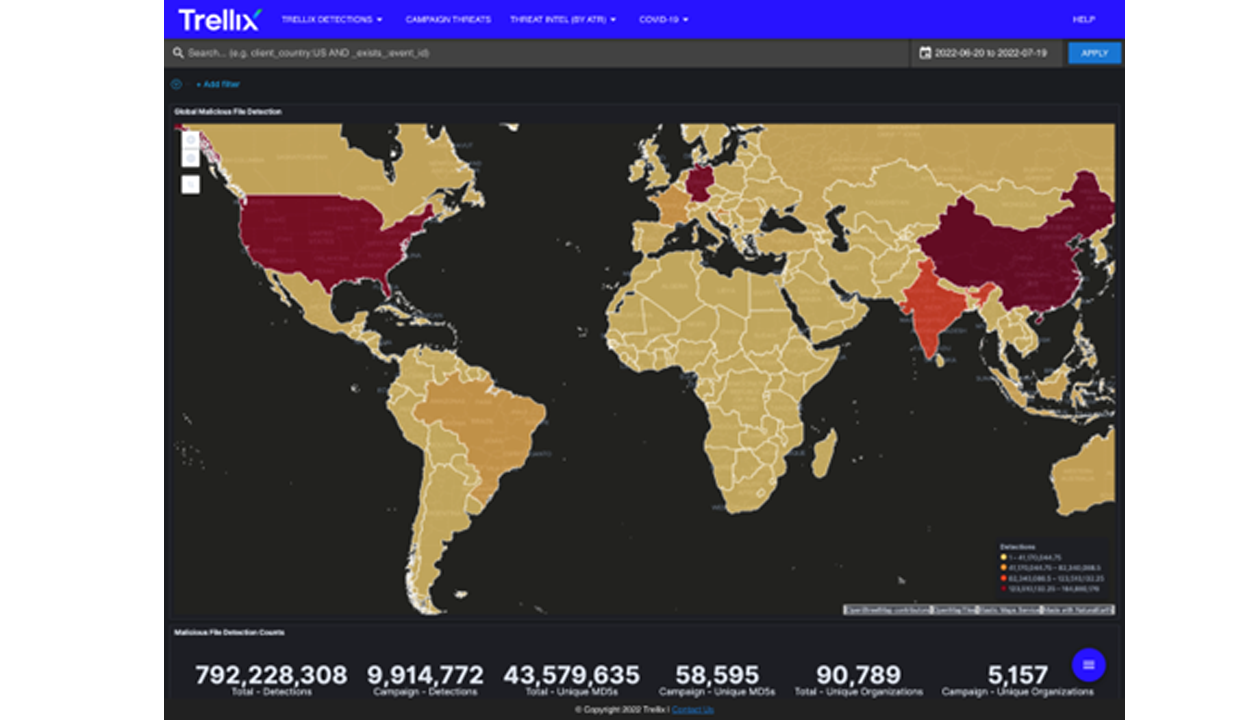Click the search magnifier icon

coord(178,53)
